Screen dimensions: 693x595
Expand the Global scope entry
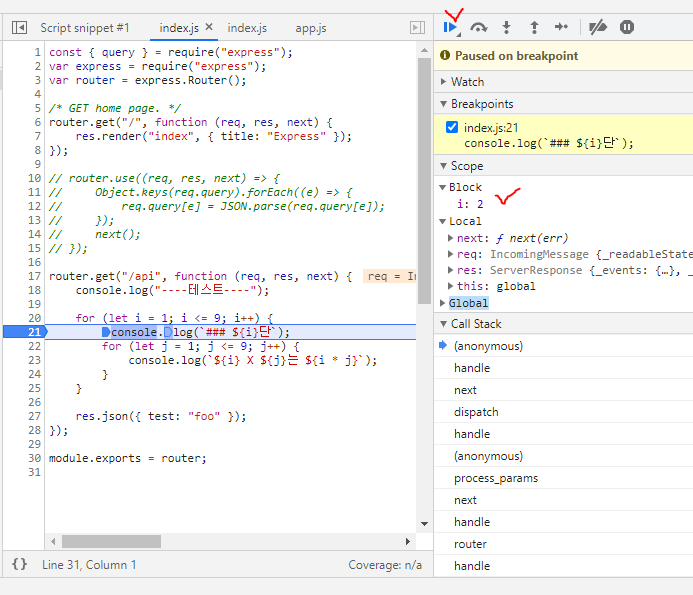coord(468,303)
